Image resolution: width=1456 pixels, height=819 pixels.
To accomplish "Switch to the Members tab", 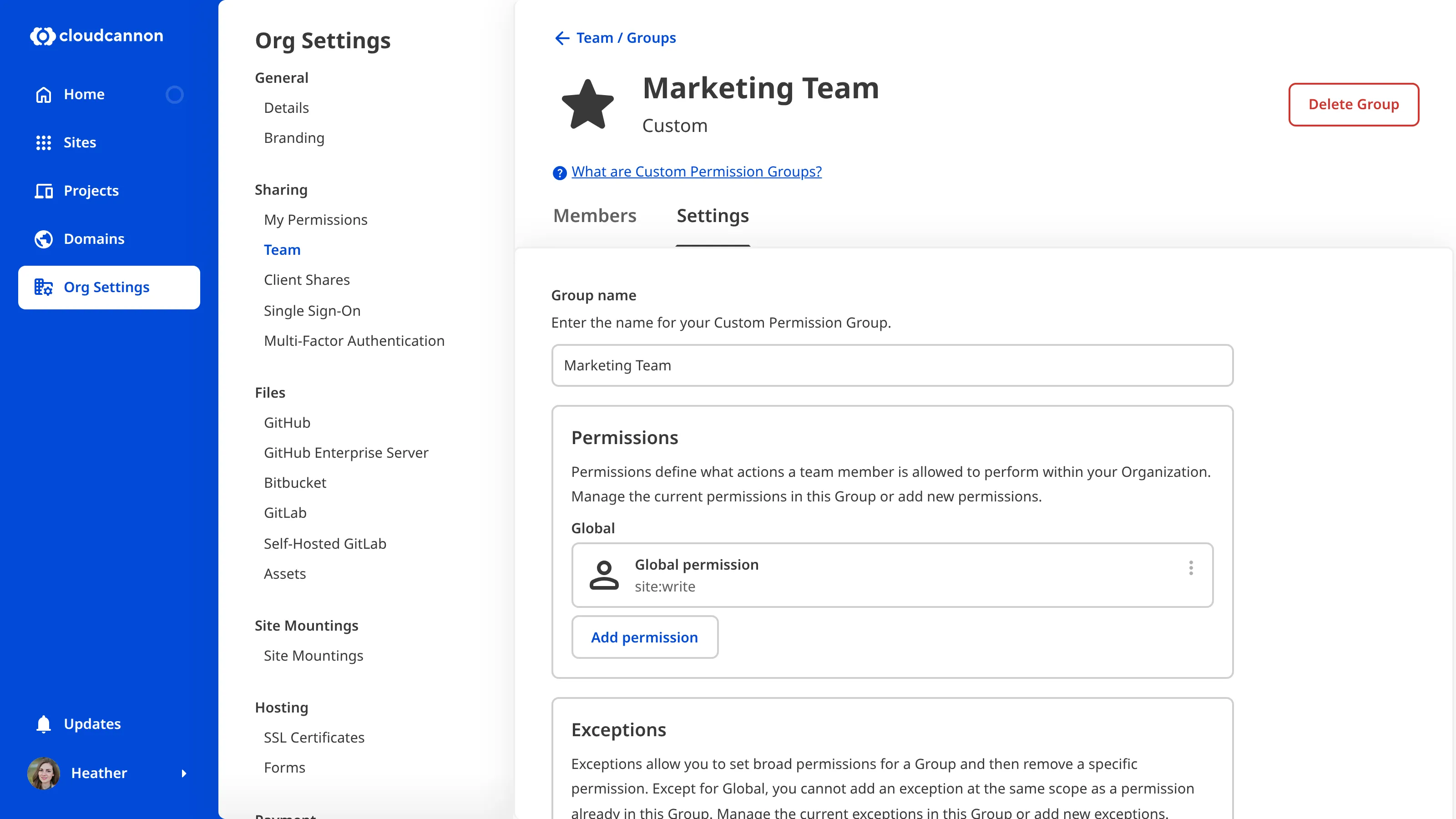I will [x=595, y=216].
